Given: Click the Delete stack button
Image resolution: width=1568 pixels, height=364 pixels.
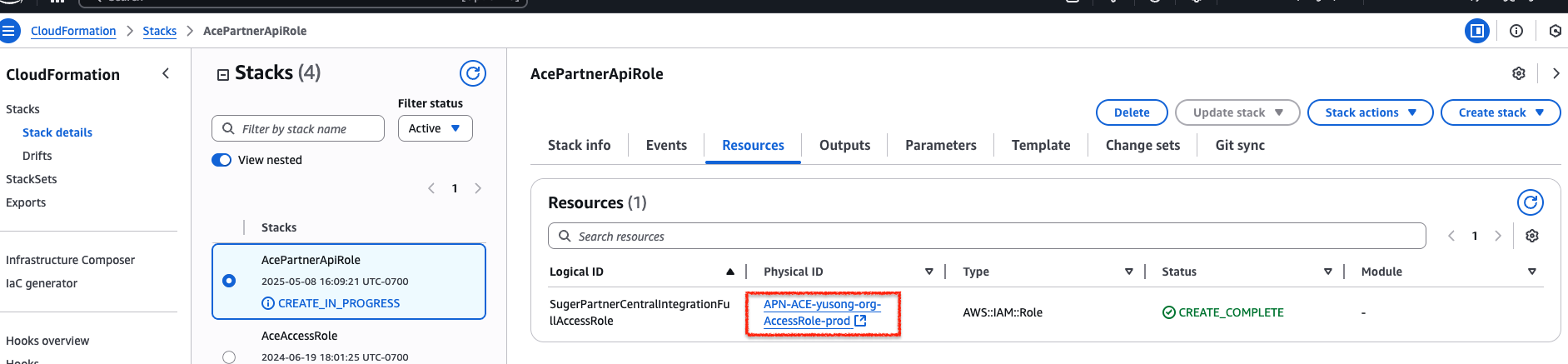Looking at the screenshot, I should pyautogui.click(x=1132, y=112).
